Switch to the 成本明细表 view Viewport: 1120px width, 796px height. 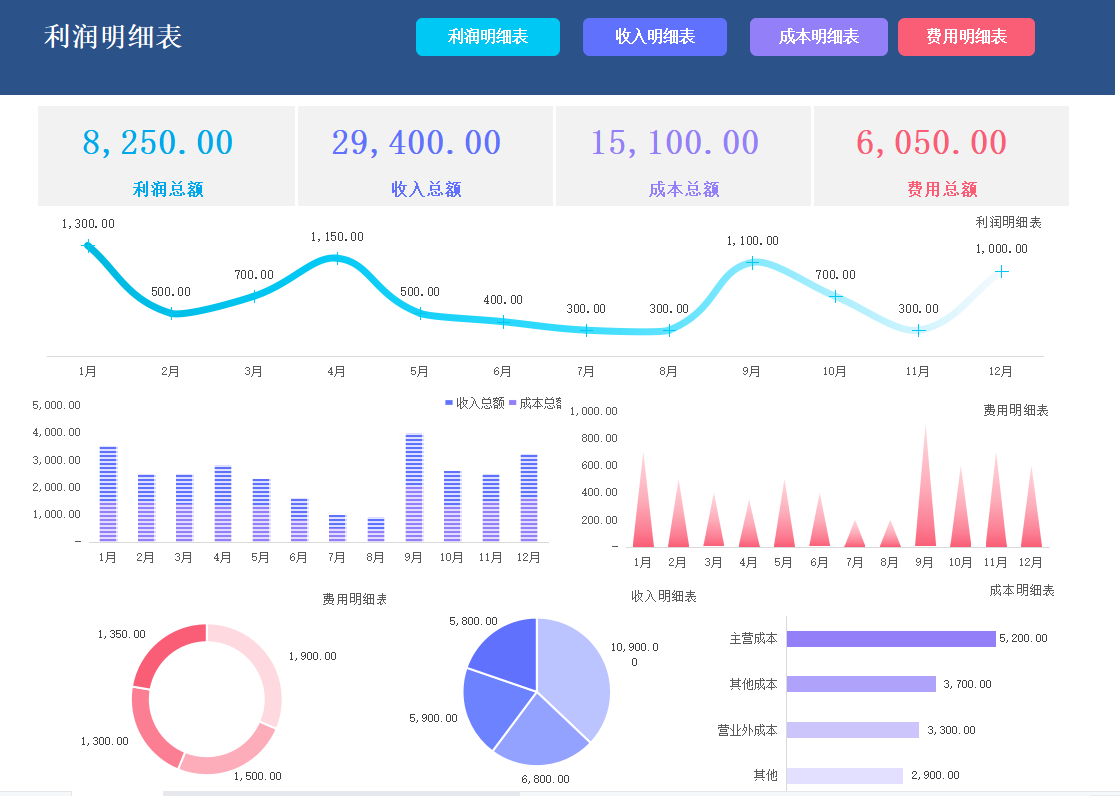pos(818,36)
